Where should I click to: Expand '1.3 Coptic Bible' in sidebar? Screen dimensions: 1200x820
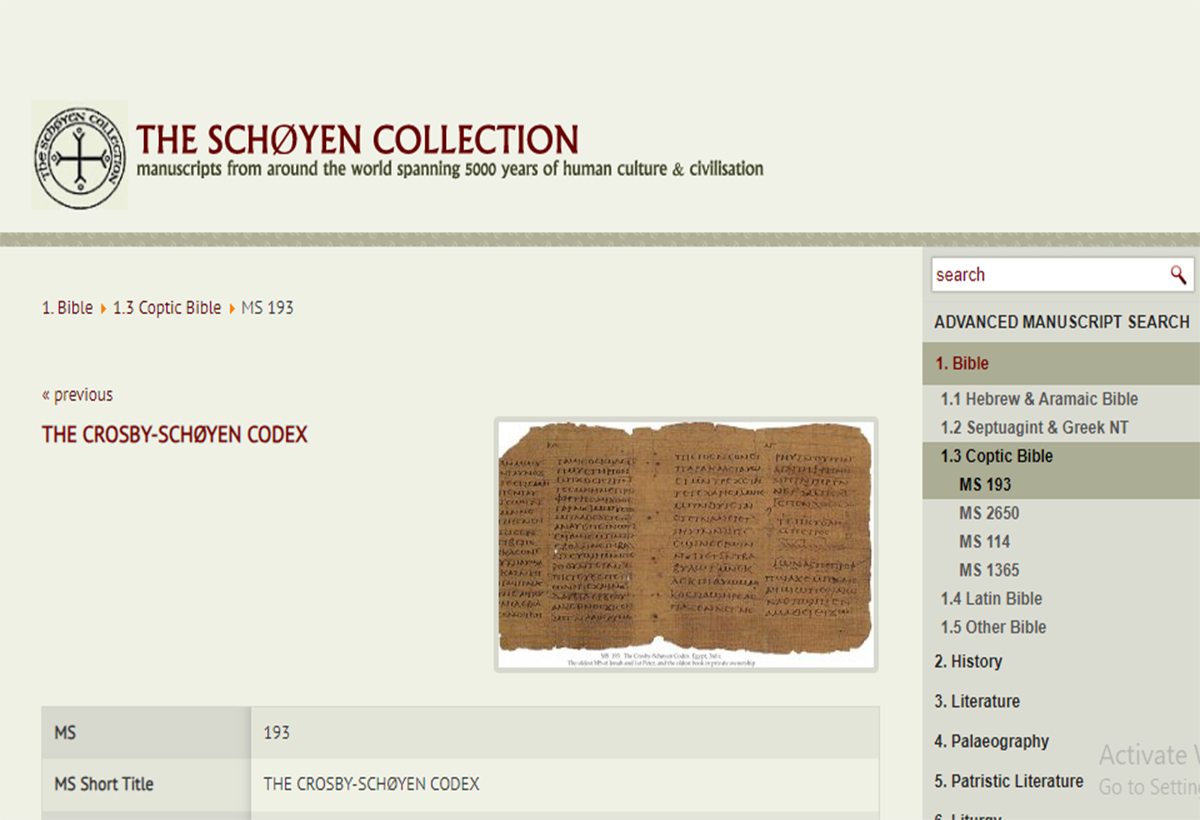[x=996, y=456]
